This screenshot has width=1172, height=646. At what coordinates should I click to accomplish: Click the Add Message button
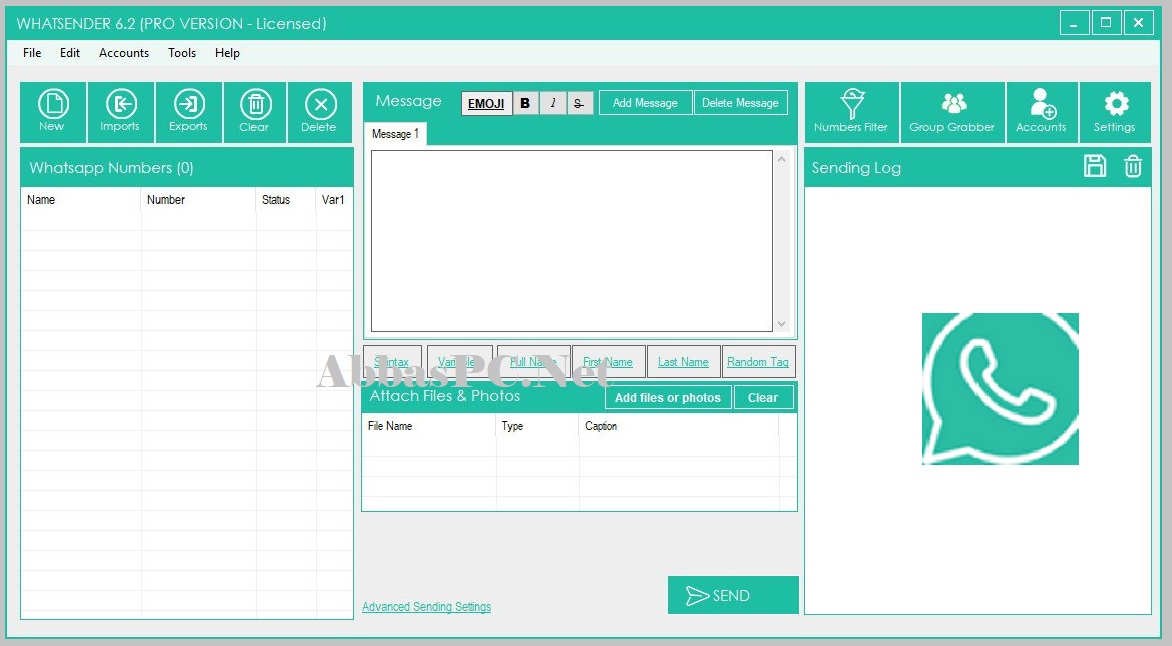(645, 103)
